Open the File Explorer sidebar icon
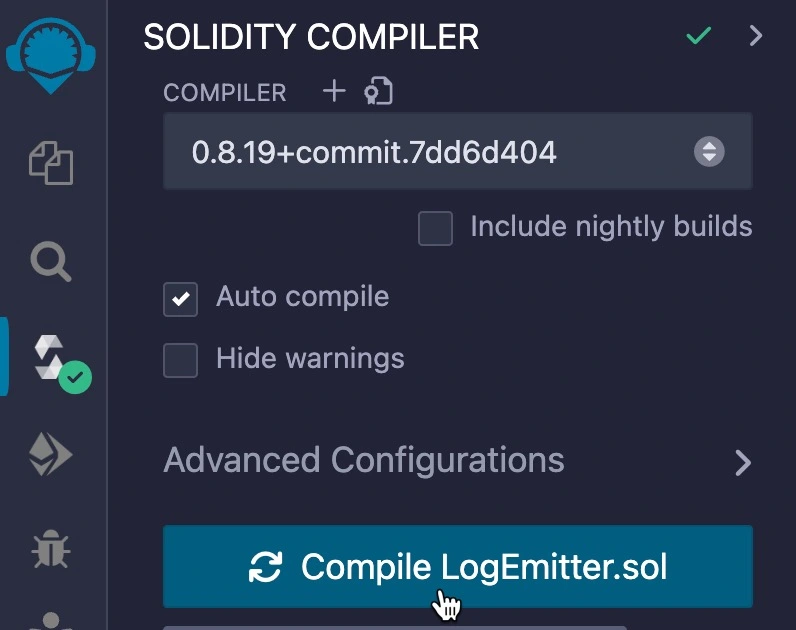The width and height of the screenshot is (796, 630). (50, 163)
